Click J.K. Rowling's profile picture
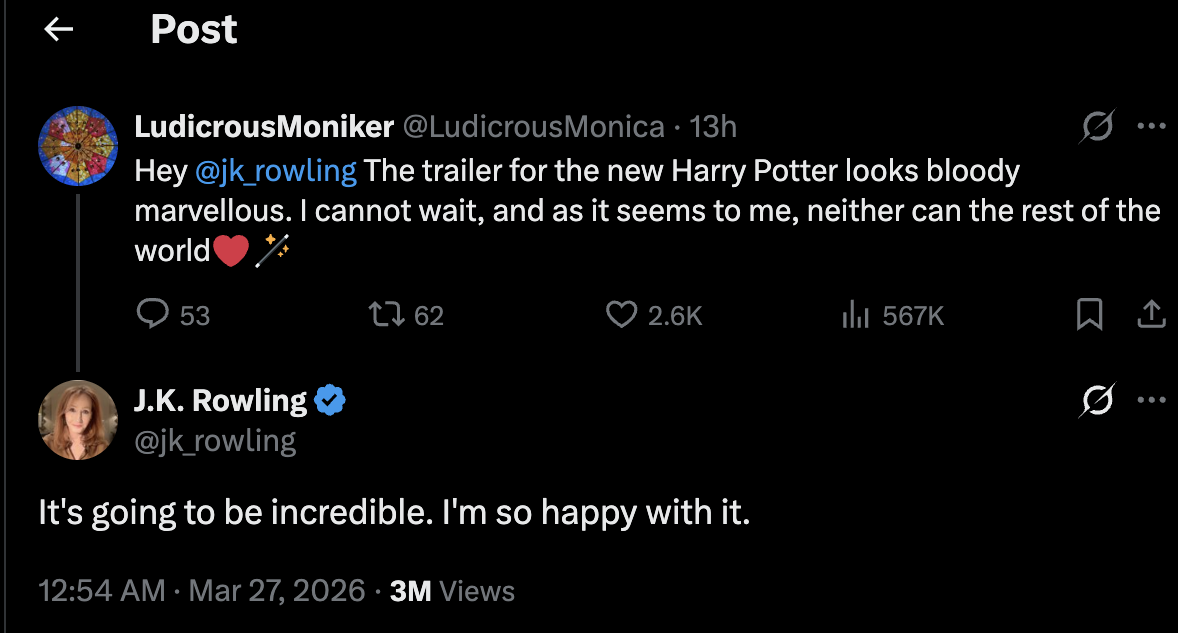Viewport: 1178px width, 633px height. tap(78, 420)
